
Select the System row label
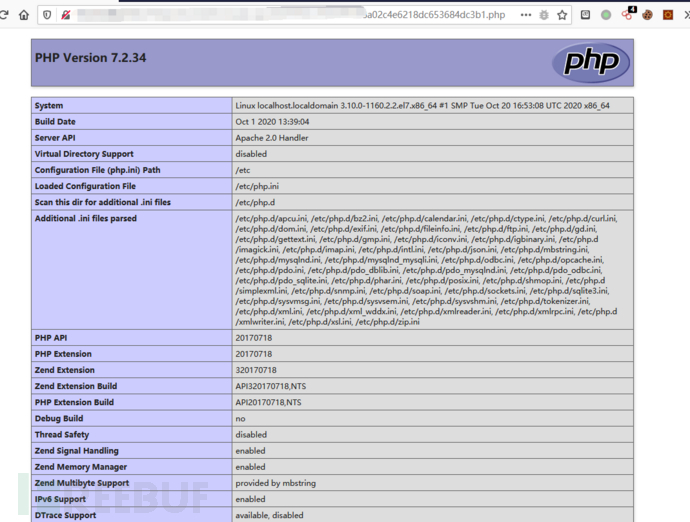49,106
